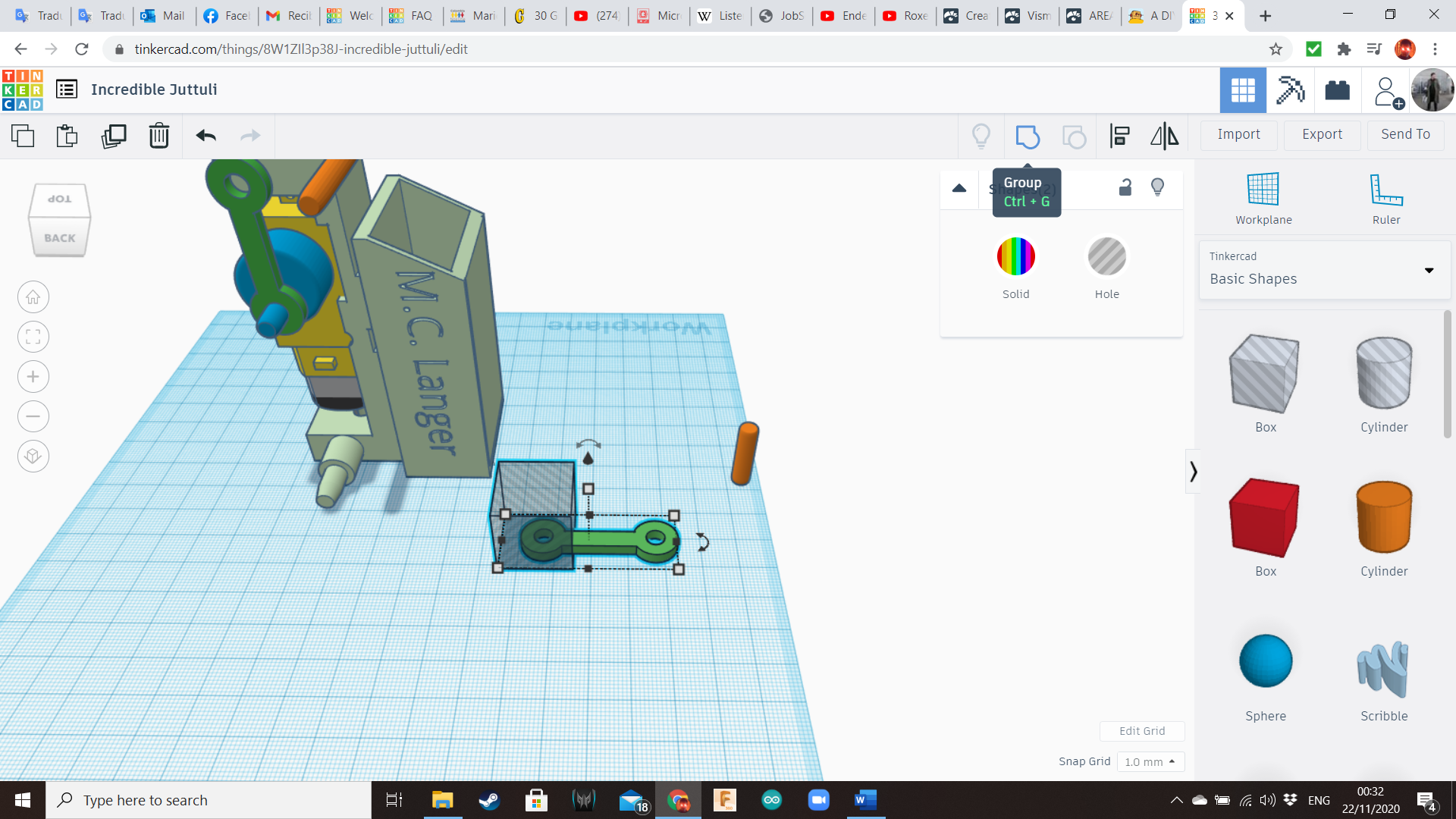Image resolution: width=1456 pixels, height=819 pixels.
Task: Pick the red Box shape thumbnail
Action: pyautogui.click(x=1265, y=518)
